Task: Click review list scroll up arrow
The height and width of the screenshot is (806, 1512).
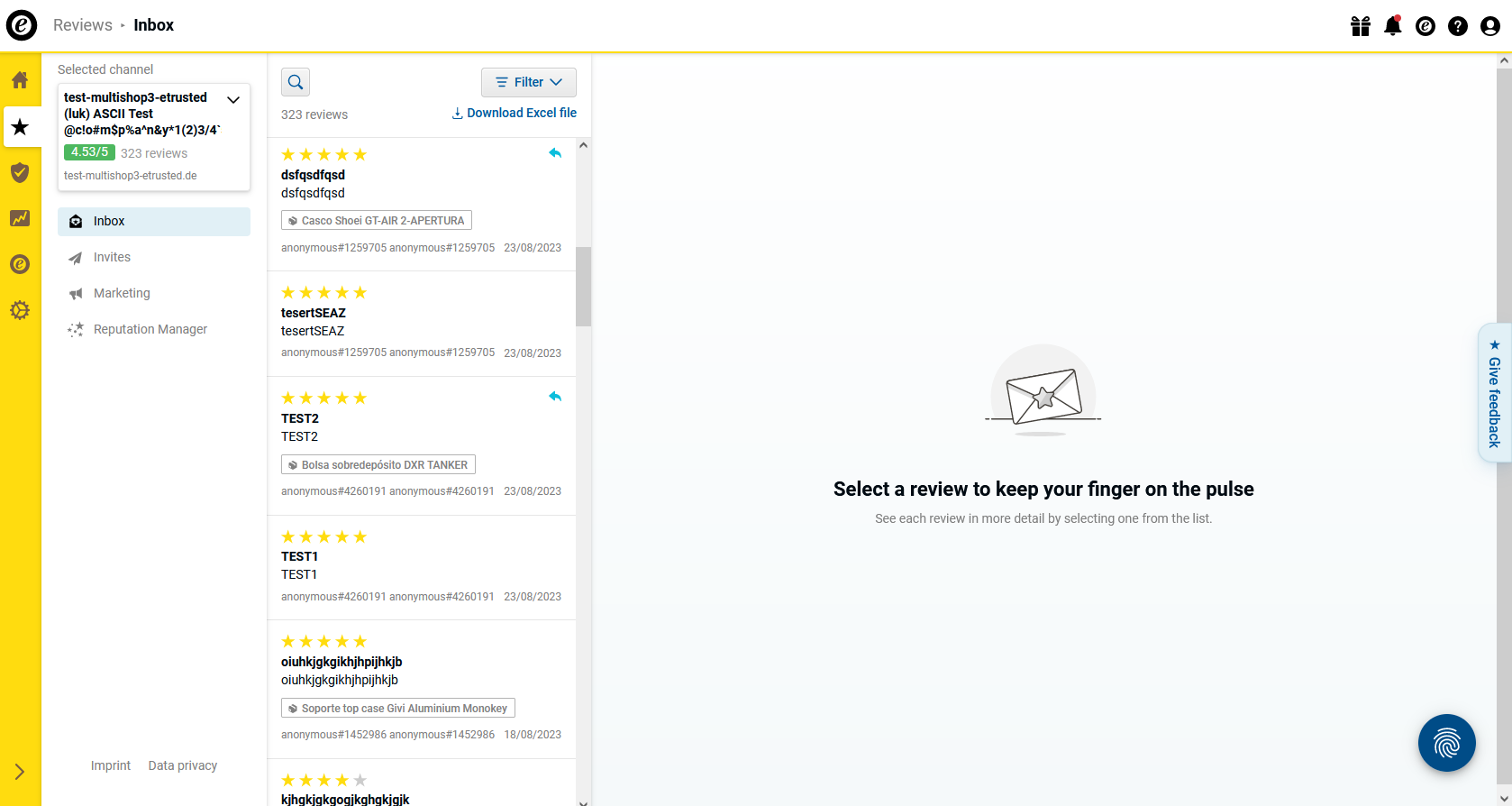Action: pos(584,145)
